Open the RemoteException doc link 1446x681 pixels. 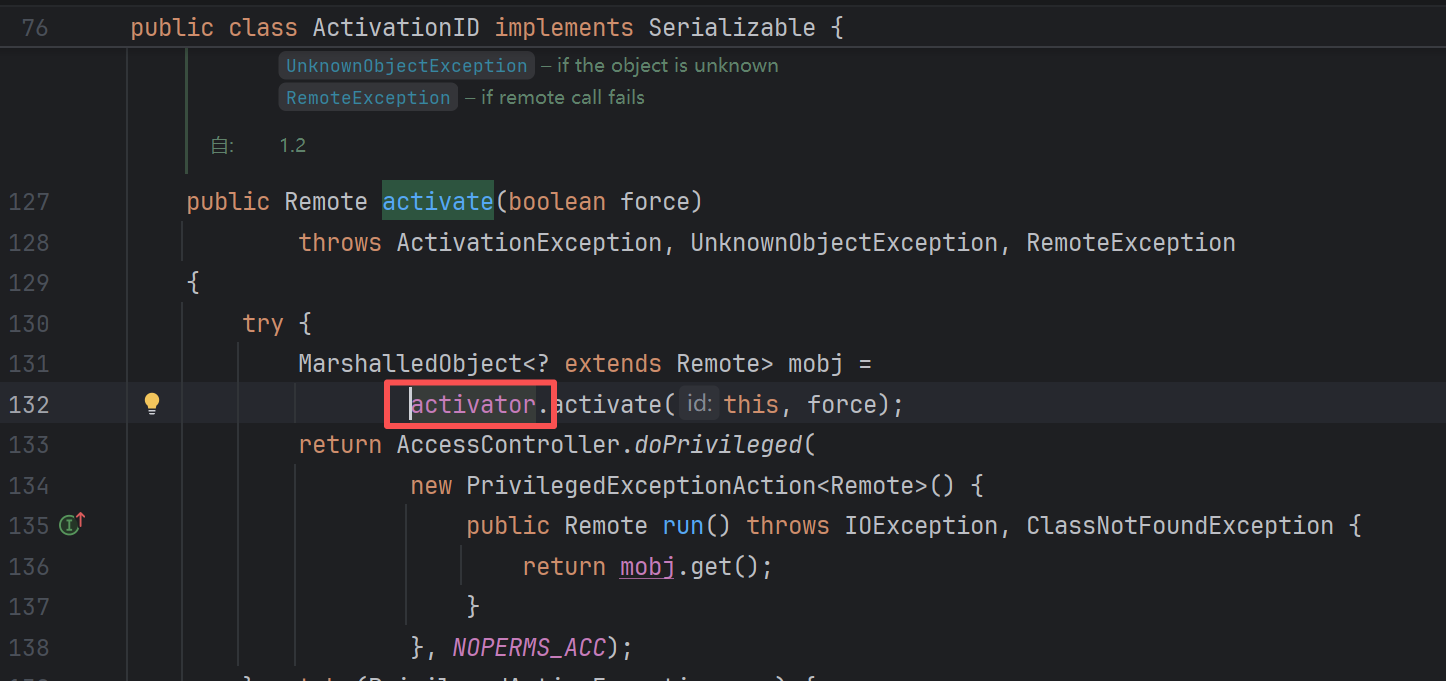click(368, 98)
